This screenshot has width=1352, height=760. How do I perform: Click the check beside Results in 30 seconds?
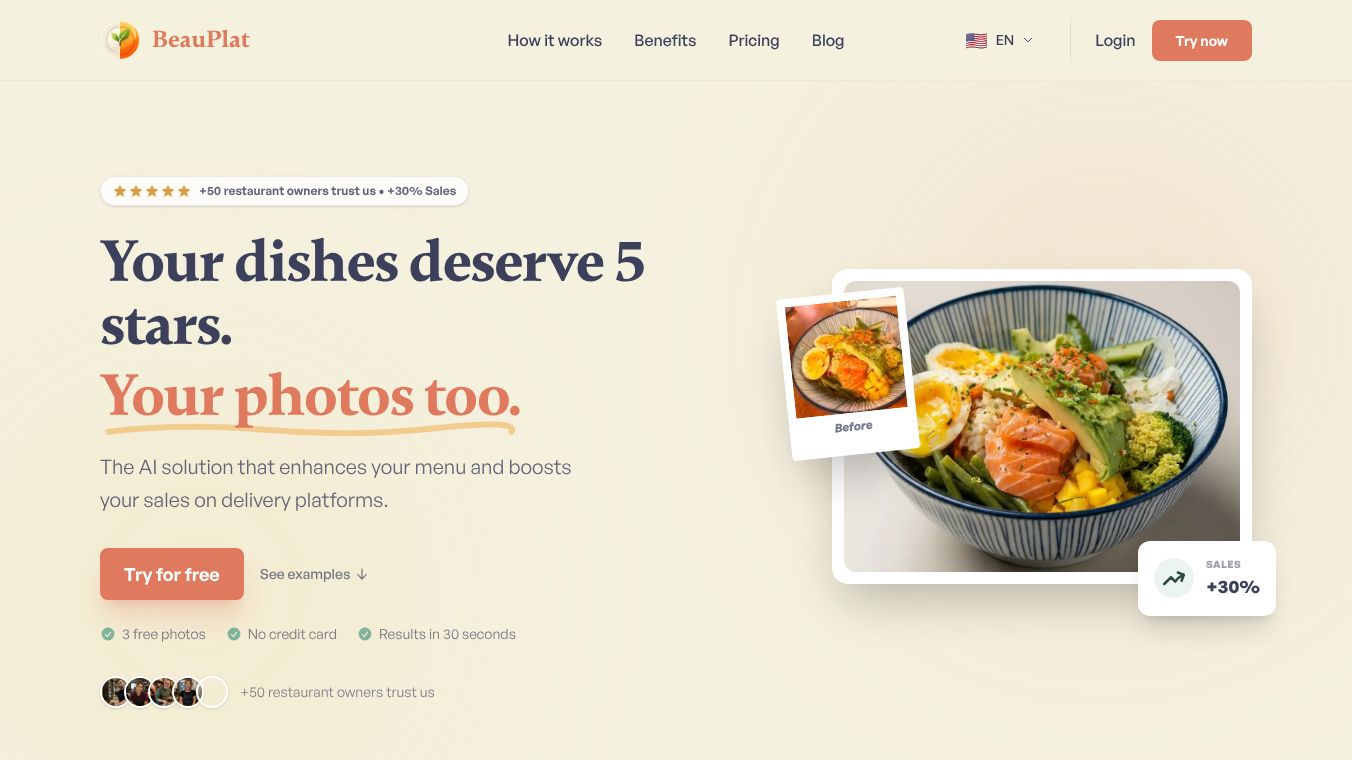tap(365, 634)
